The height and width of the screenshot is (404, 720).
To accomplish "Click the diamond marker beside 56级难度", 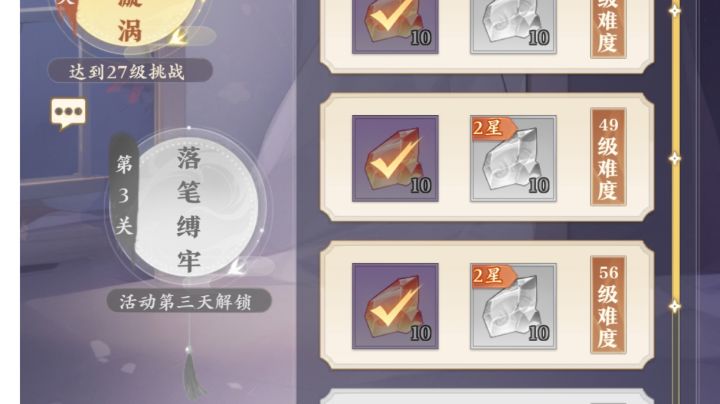I will click(x=674, y=307).
